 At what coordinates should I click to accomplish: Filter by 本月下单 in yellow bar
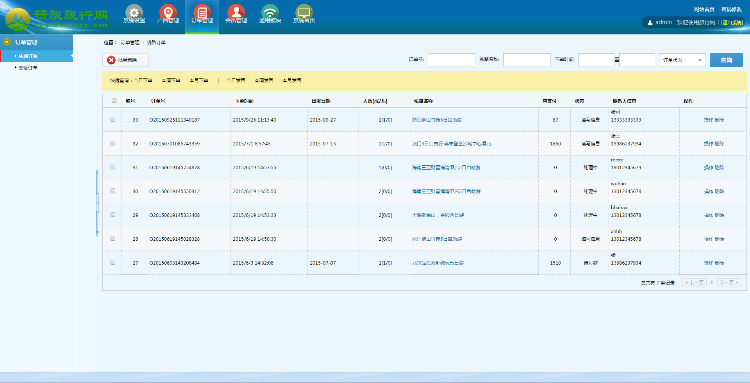(199, 81)
